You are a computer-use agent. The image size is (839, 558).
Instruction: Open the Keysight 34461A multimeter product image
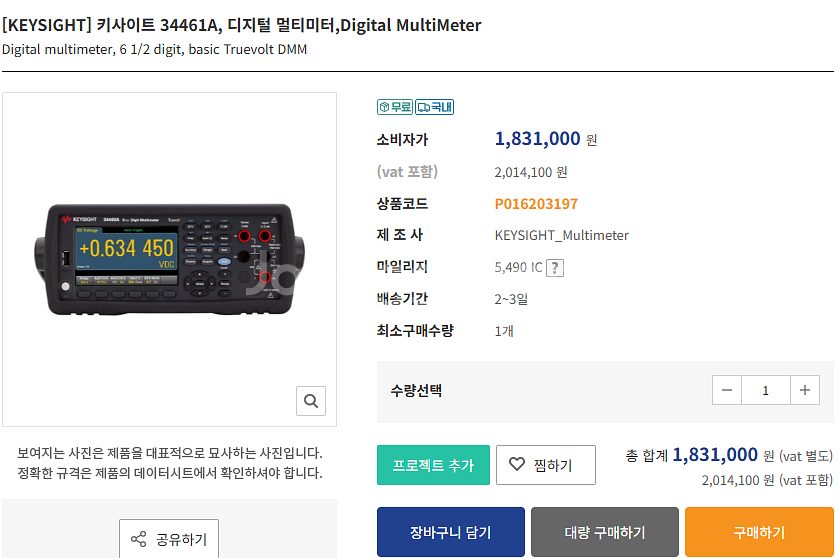click(x=169, y=259)
